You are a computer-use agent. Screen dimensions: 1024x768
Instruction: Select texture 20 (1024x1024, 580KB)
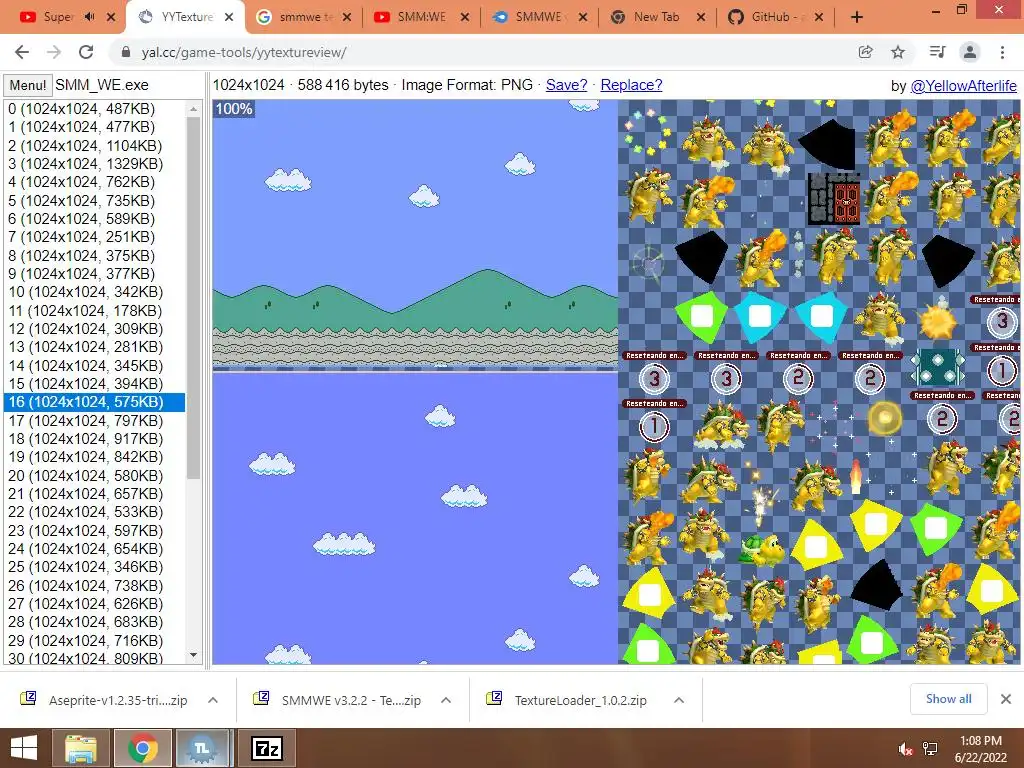95,475
